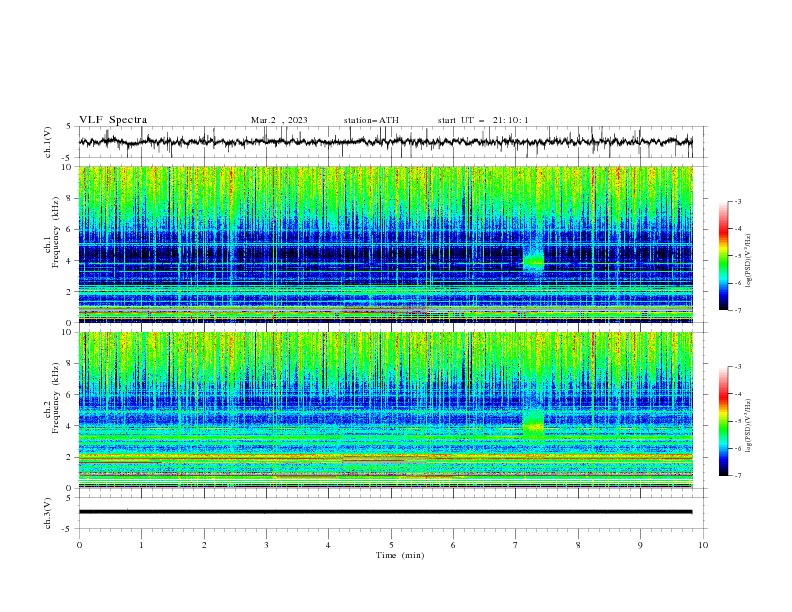The image size is (792, 612).
Task: Click the 4 kHz burst in ch.1 spectrogram
Action: pos(533,262)
